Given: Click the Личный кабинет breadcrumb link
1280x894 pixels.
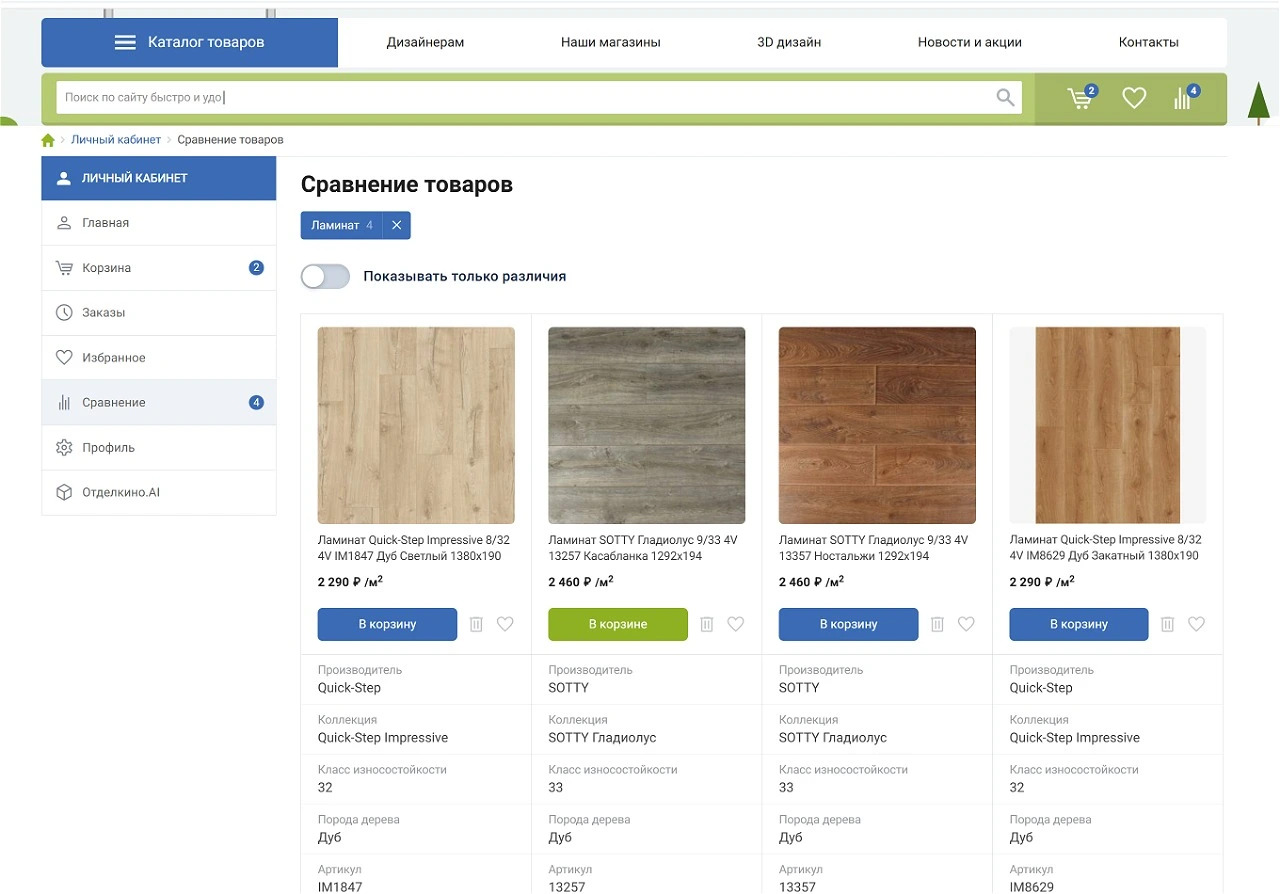Looking at the screenshot, I should click(115, 140).
